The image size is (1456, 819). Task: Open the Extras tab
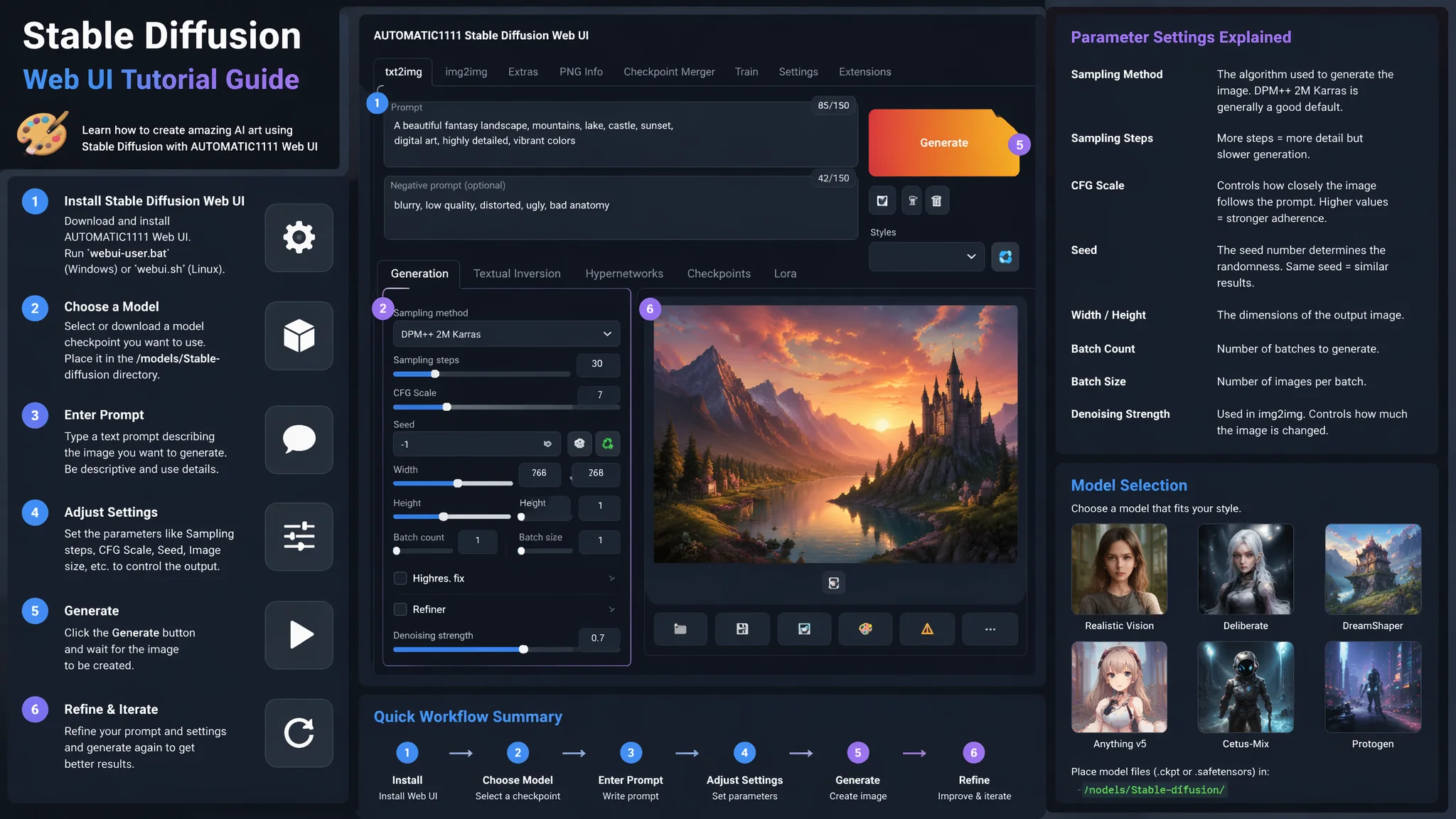coord(523,72)
